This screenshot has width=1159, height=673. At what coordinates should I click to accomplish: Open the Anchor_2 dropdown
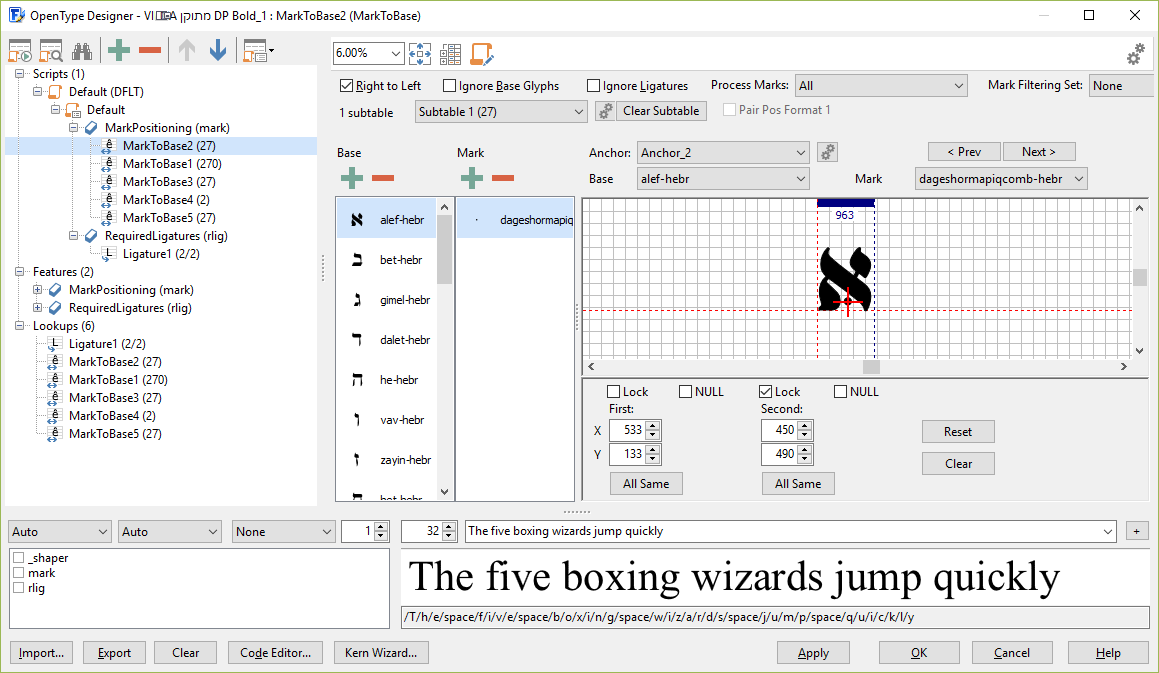[x=723, y=152]
